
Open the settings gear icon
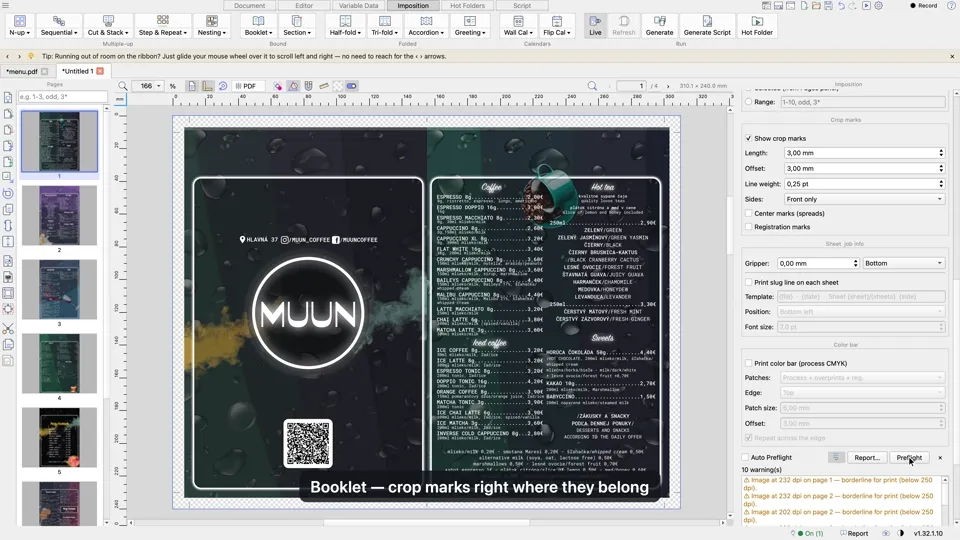click(879, 6)
